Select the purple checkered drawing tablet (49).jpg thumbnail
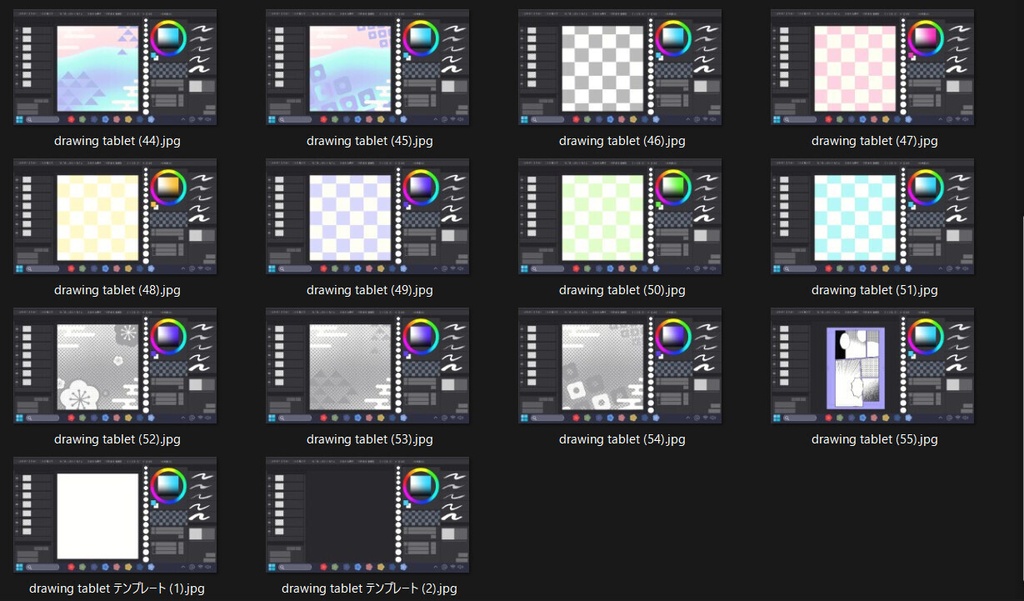This screenshot has width=1024, height=601. (x=368, y=216)
